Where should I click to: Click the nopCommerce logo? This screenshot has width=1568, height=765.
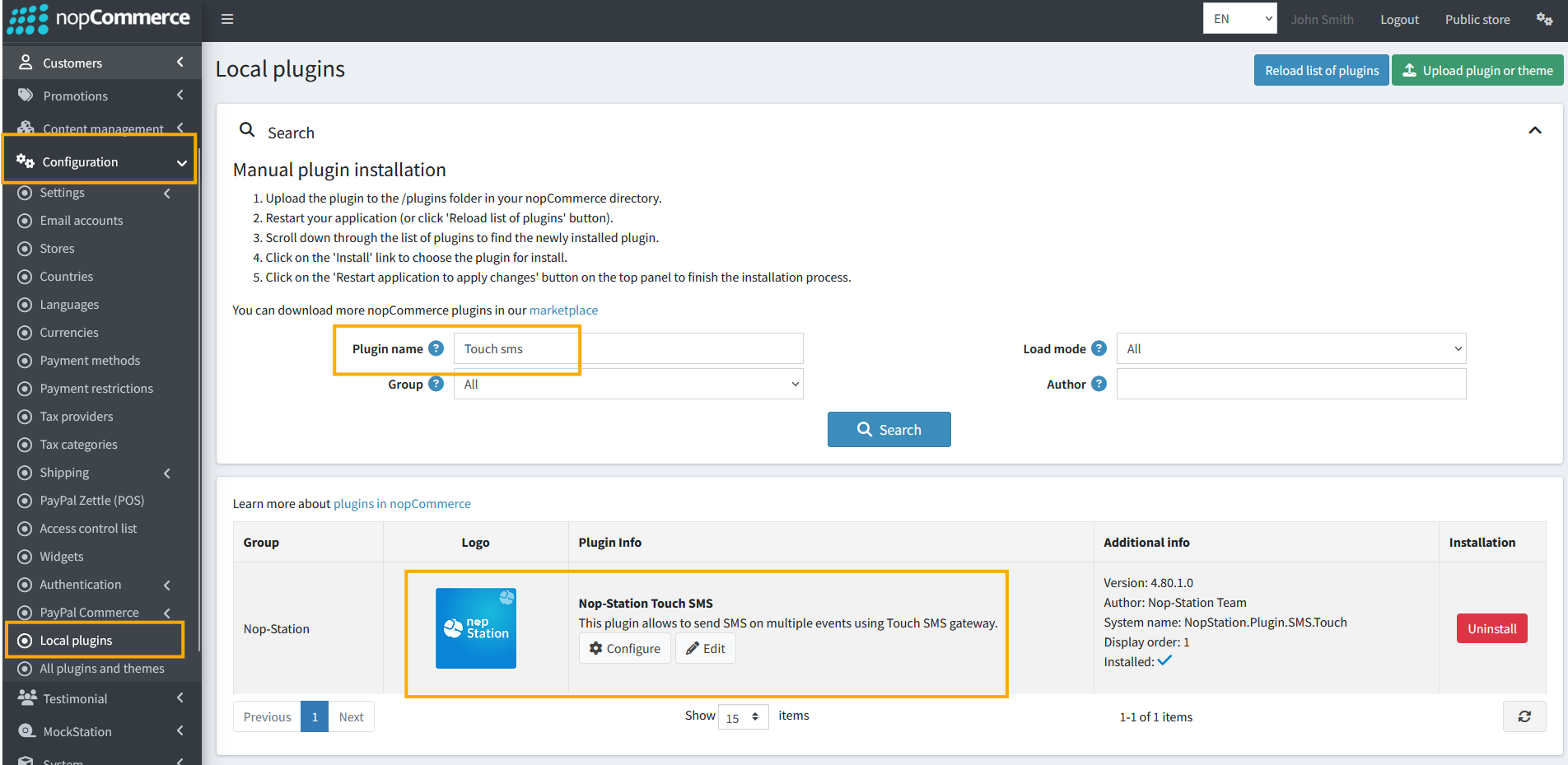99,19
